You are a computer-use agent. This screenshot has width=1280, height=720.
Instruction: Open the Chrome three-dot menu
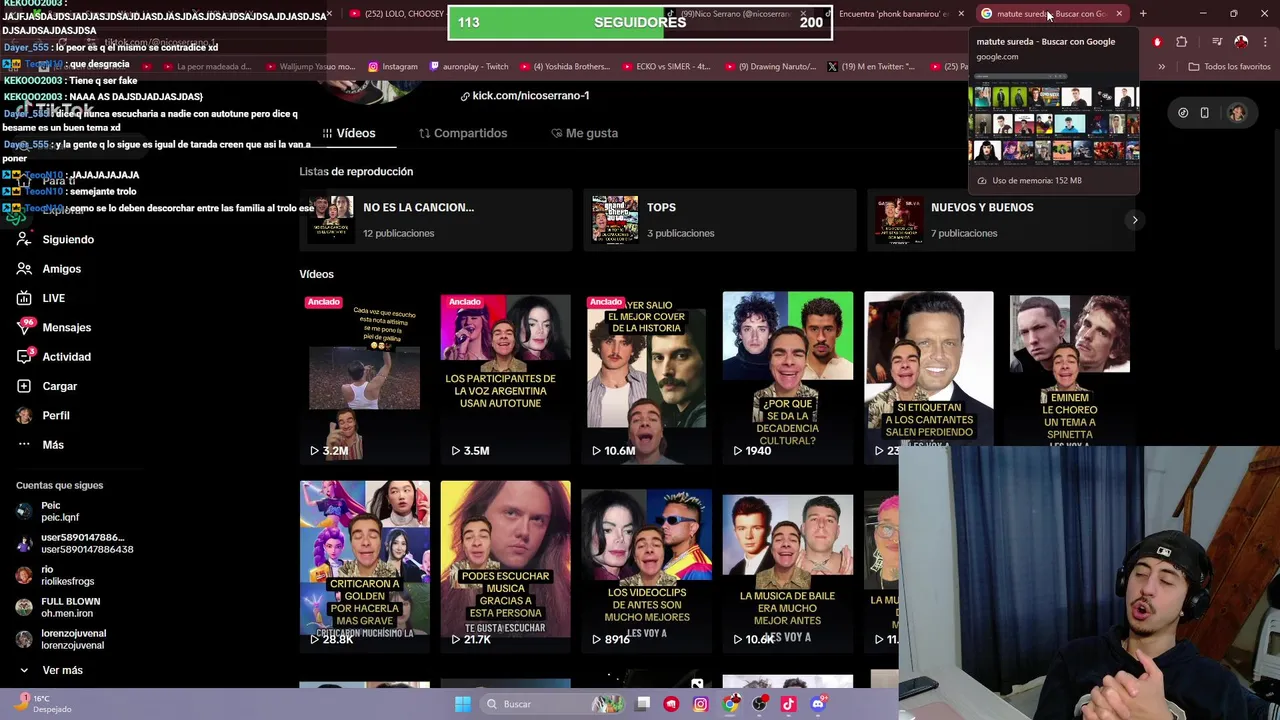[x=1264, y=42]
